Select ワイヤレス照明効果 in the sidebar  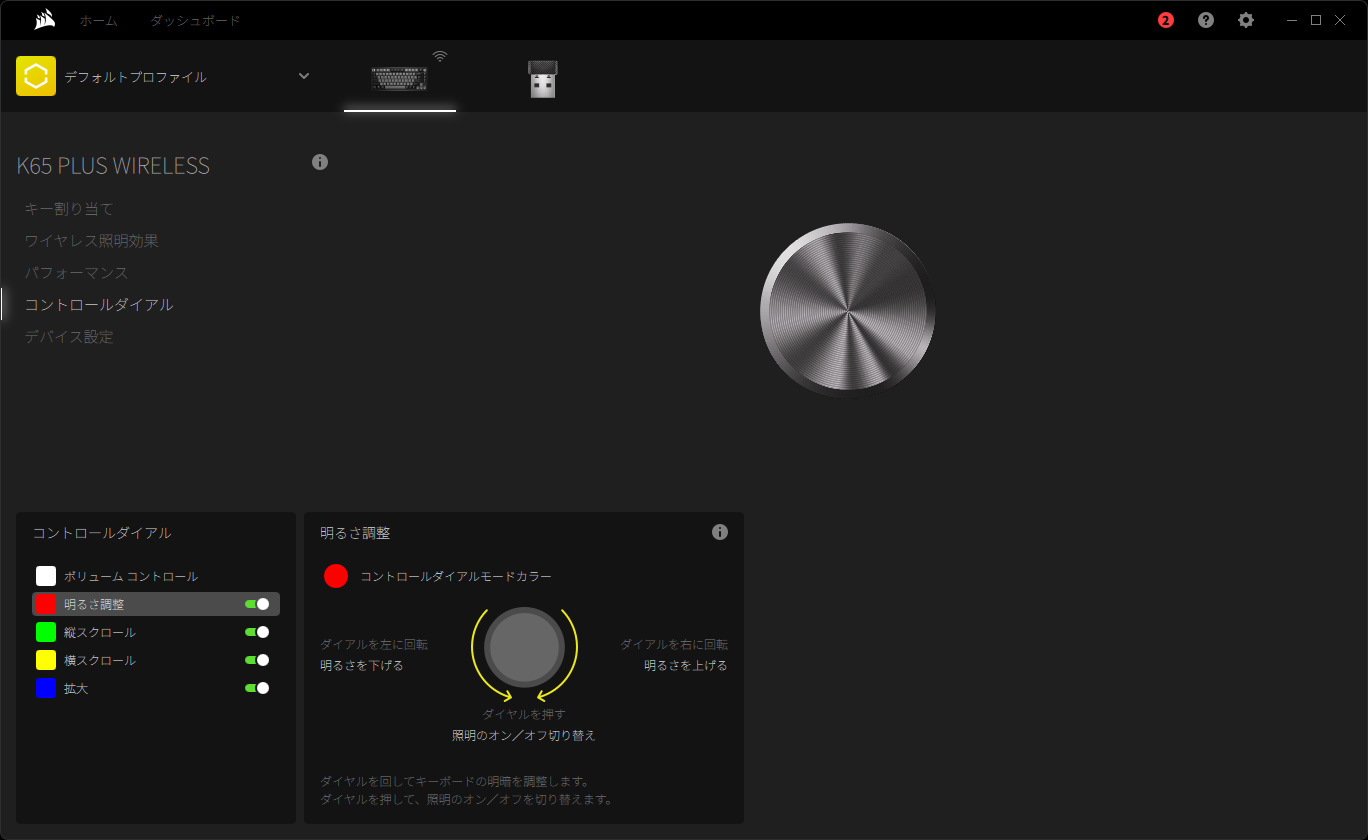point(92,241)
